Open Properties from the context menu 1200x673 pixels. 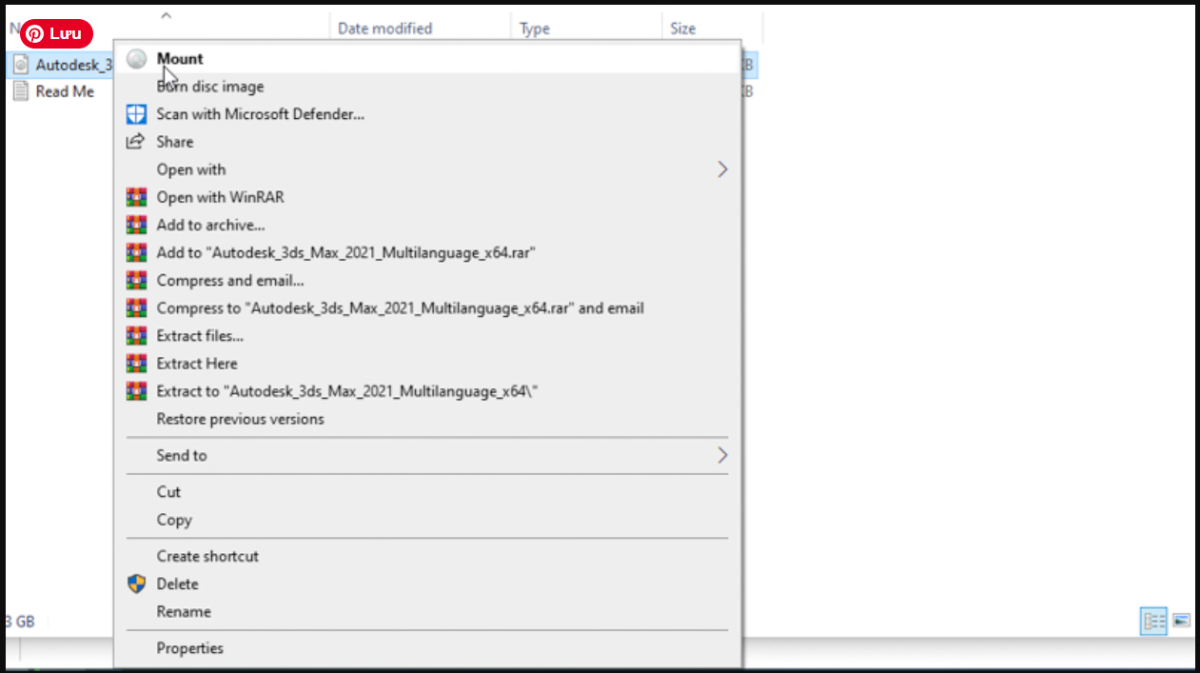pyautogui.click(x=190, y=649)
